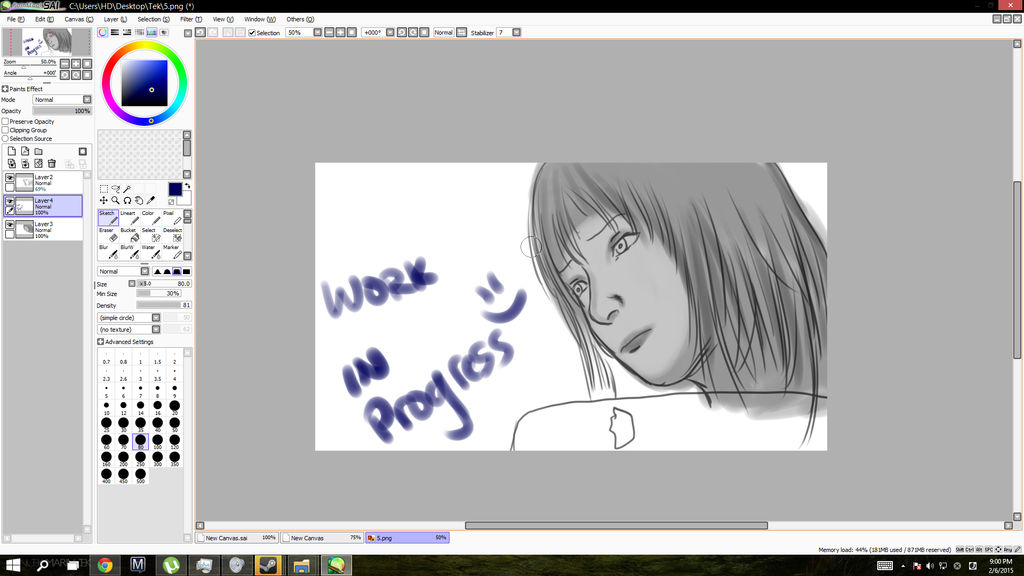Enable Selection Source option
Viewport: 1024px width, 576px height.
pyautogui.click(x=5, y=138)
